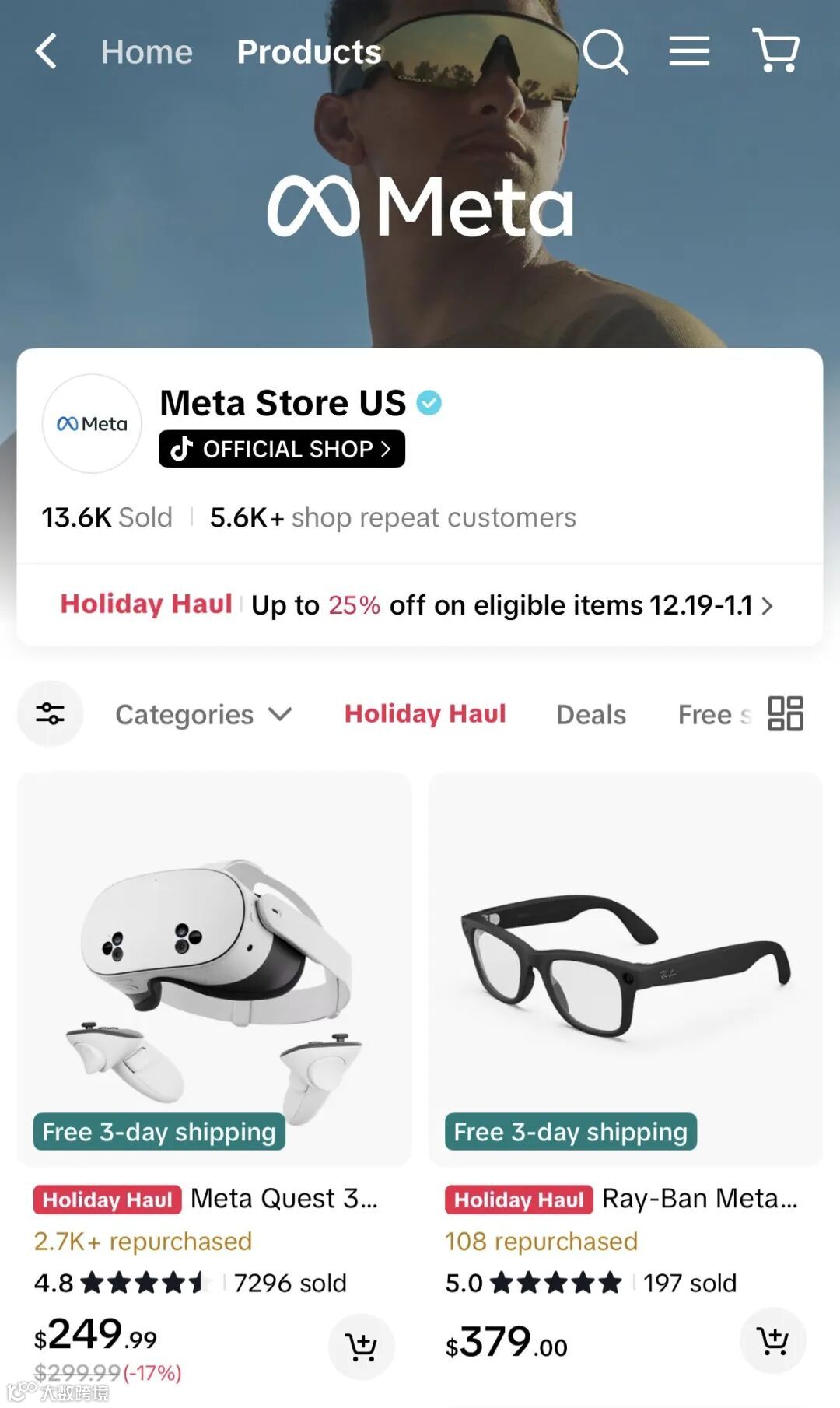Screen dimensions: 840x1408
Task: Expand the Holiday Haul promo banner
Action: pyautogui.click(x=418, y=605)
